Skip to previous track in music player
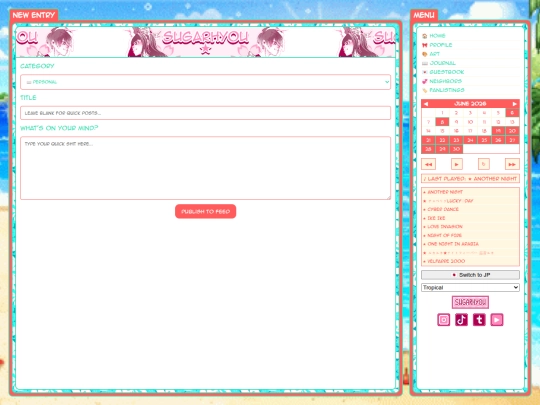540x405 pixels. tap(428, 164)
